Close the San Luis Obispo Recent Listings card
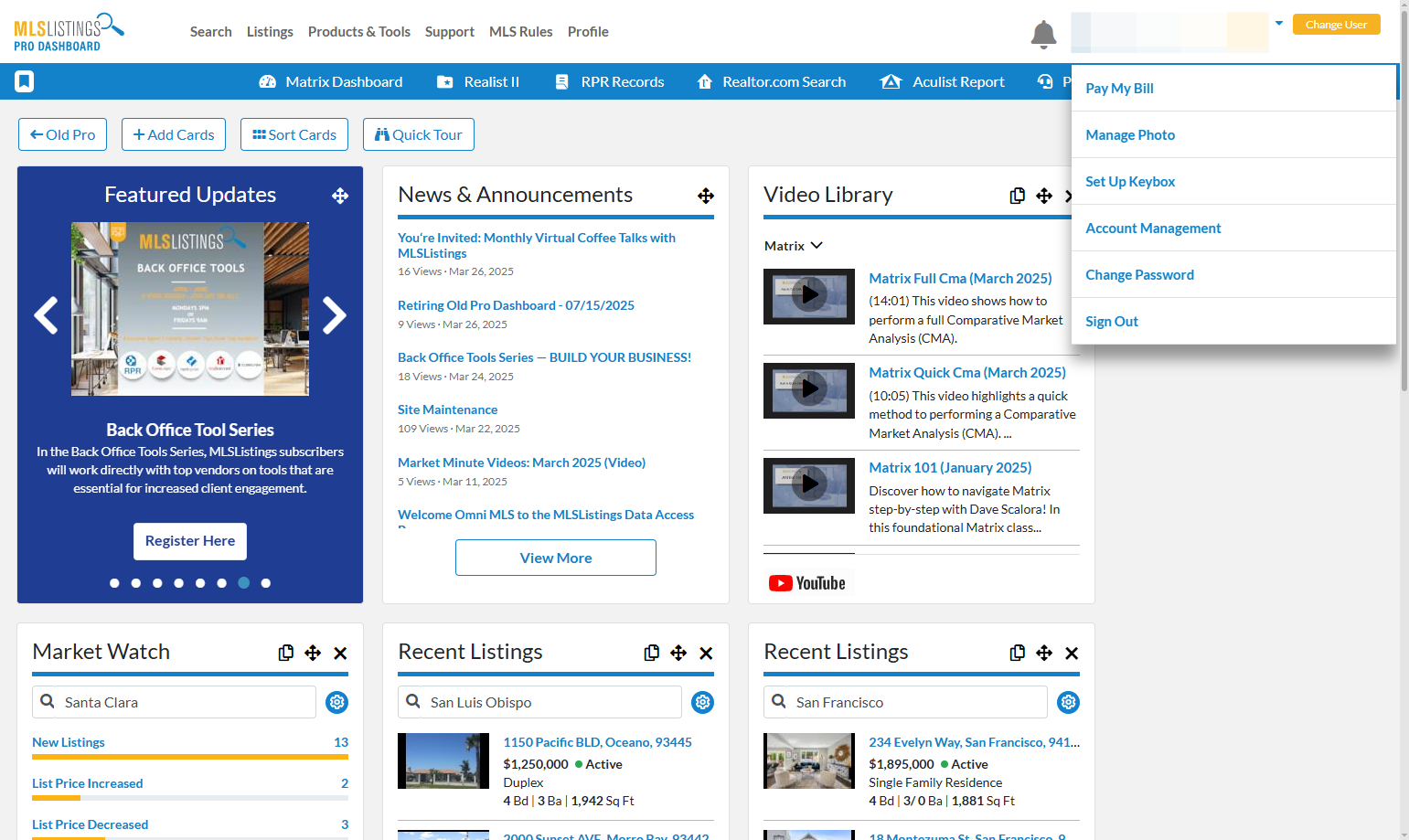The image size is (1409, 840). click(706, 653)
